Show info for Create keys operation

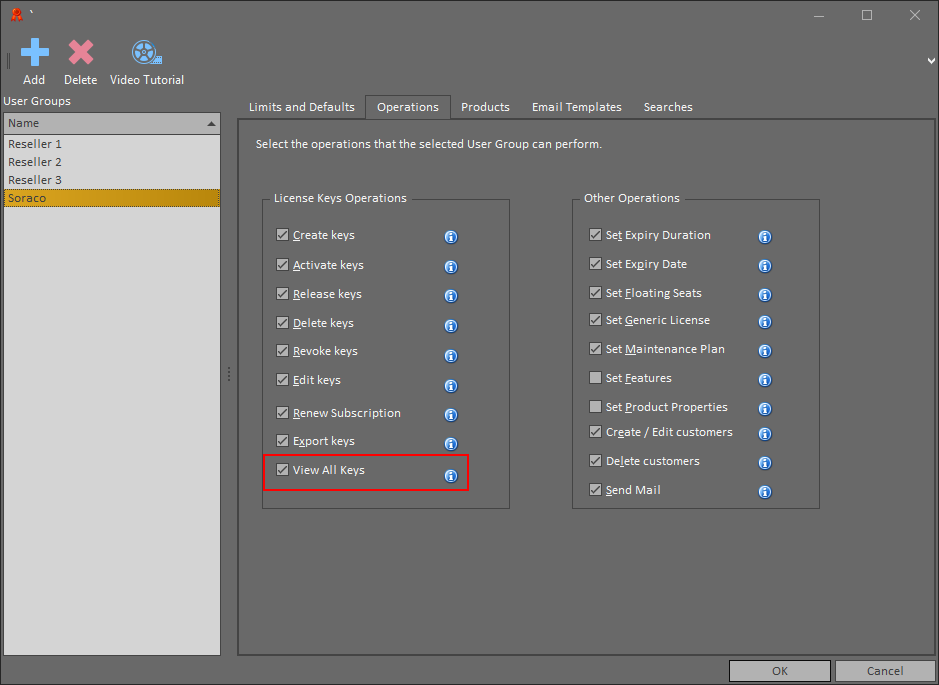(451, 237)
